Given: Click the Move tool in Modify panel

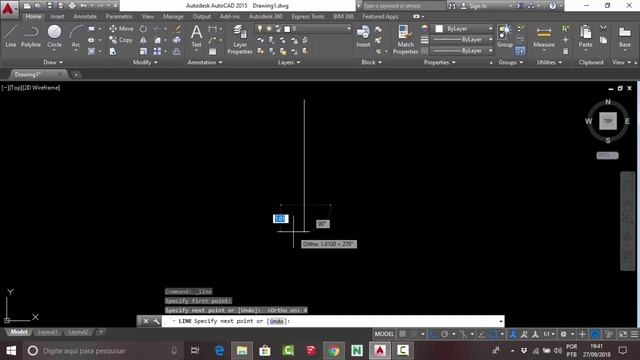Looking at the screenshot, I should coord(121,29).
